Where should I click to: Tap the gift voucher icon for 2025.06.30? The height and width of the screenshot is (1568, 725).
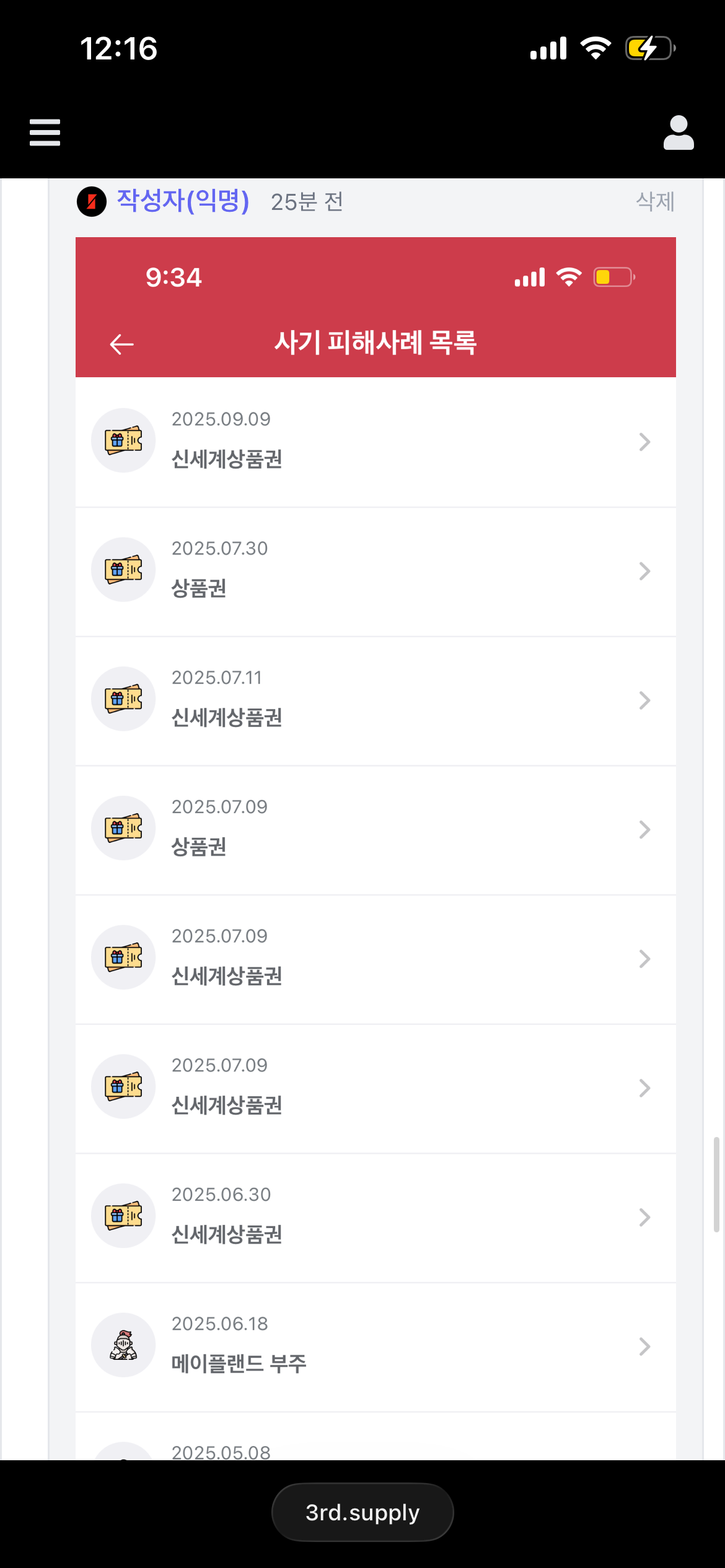pos(123,1216)
